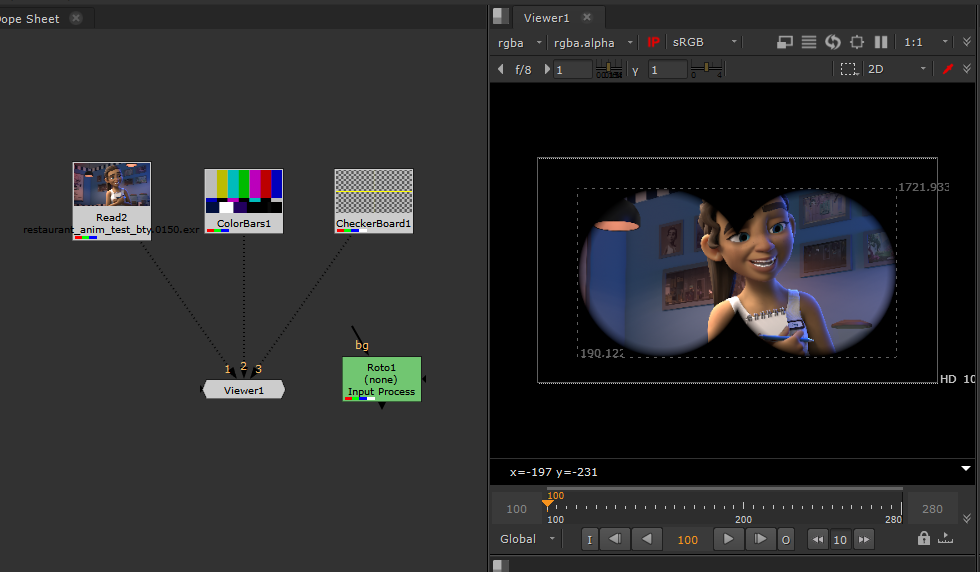Viewport: 980px width, 572px height.
Task: Increase gain with right f-stop arrow
Action: 547,69
